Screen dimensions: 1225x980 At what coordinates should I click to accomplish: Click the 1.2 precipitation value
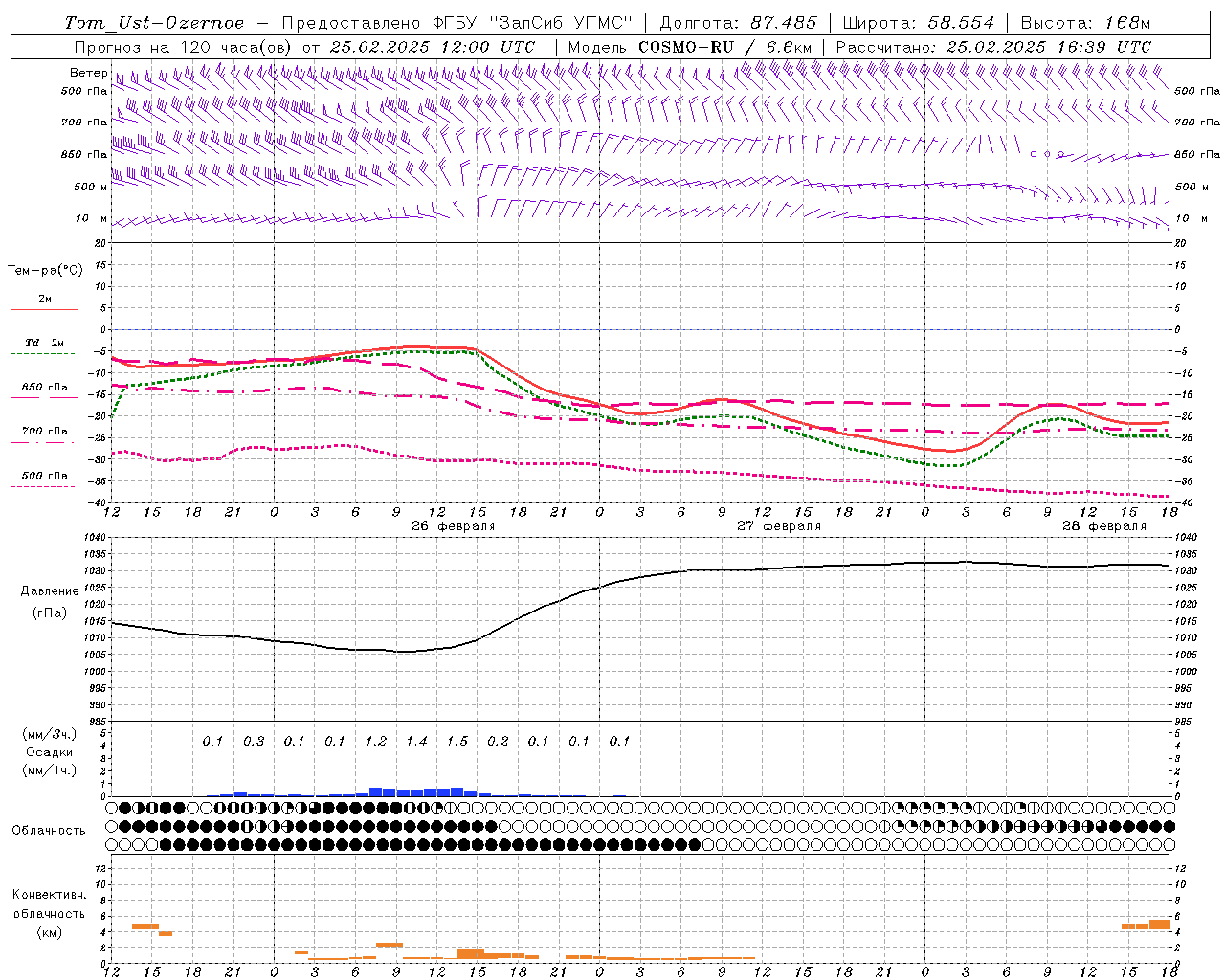(376, 741)
